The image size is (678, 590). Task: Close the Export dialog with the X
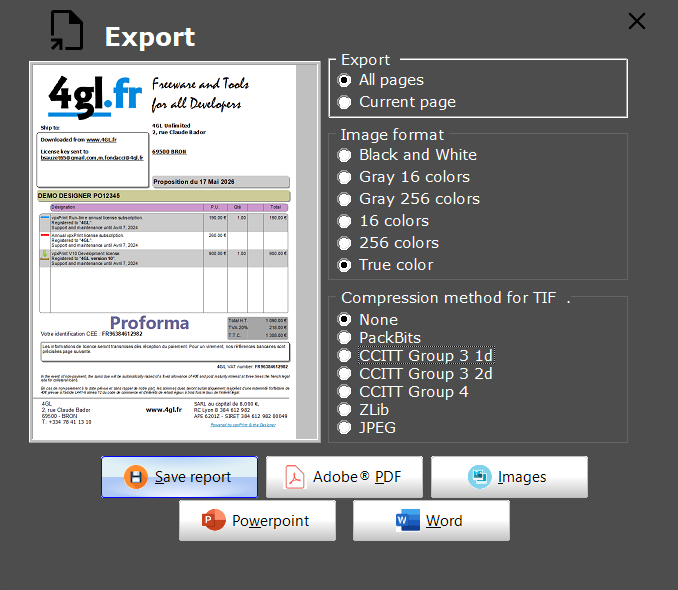(636, 21)
